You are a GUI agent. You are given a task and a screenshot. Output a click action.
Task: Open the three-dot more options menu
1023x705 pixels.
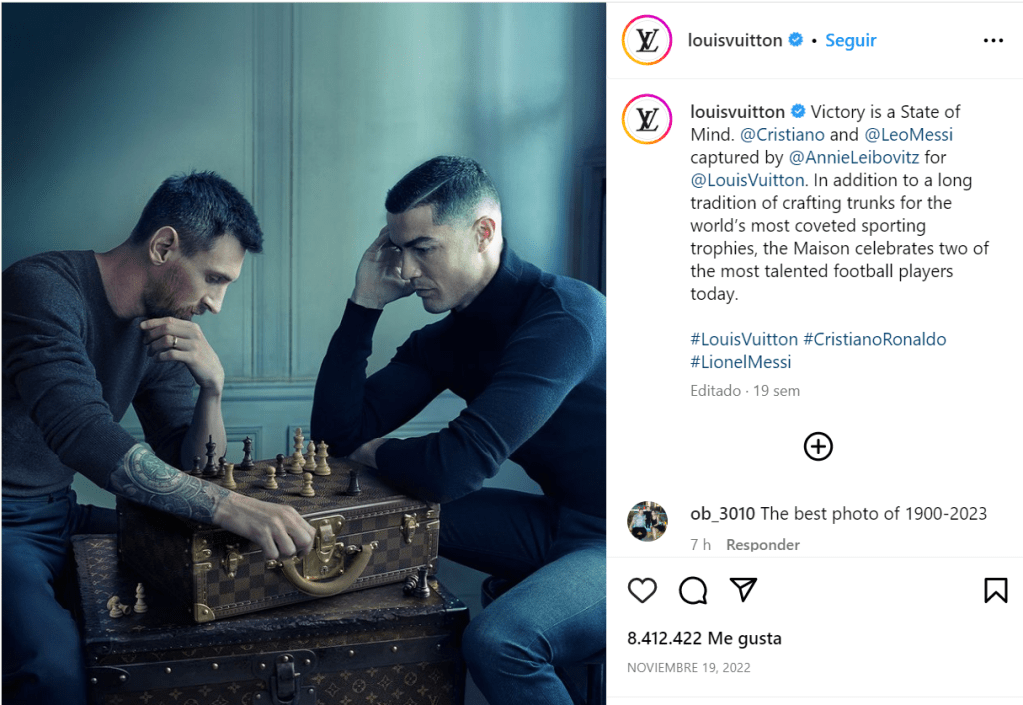pyautogui.click(x=993, y=40)
